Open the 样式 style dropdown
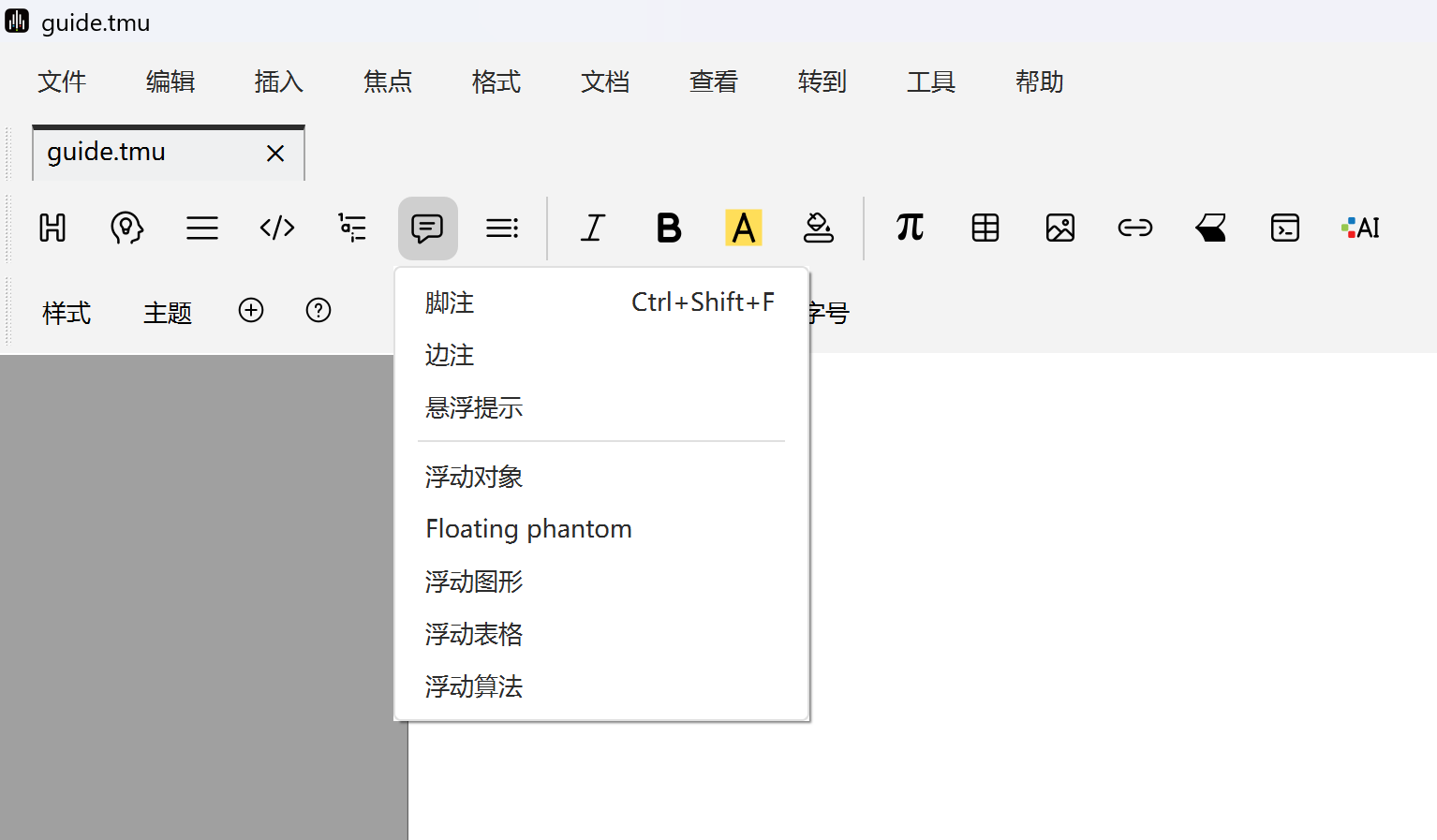The image size is (1437, 840). [x=67, y=312]
